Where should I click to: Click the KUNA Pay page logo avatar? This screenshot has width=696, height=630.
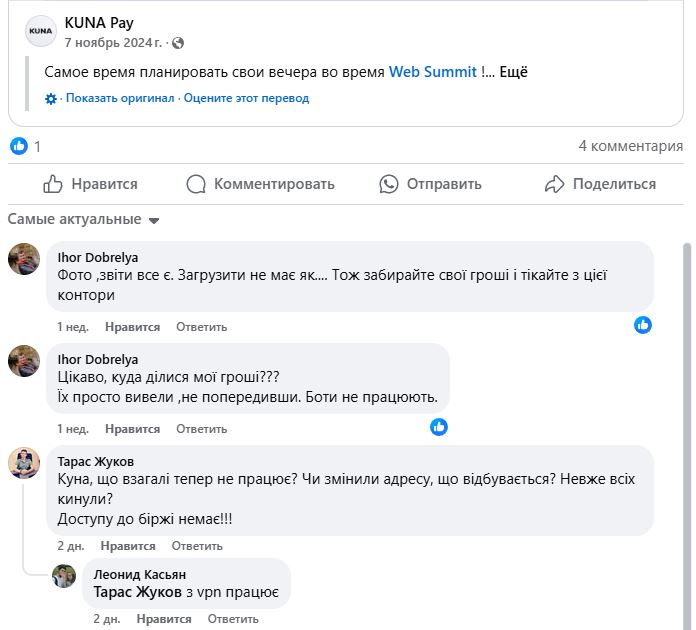point(41,32)
